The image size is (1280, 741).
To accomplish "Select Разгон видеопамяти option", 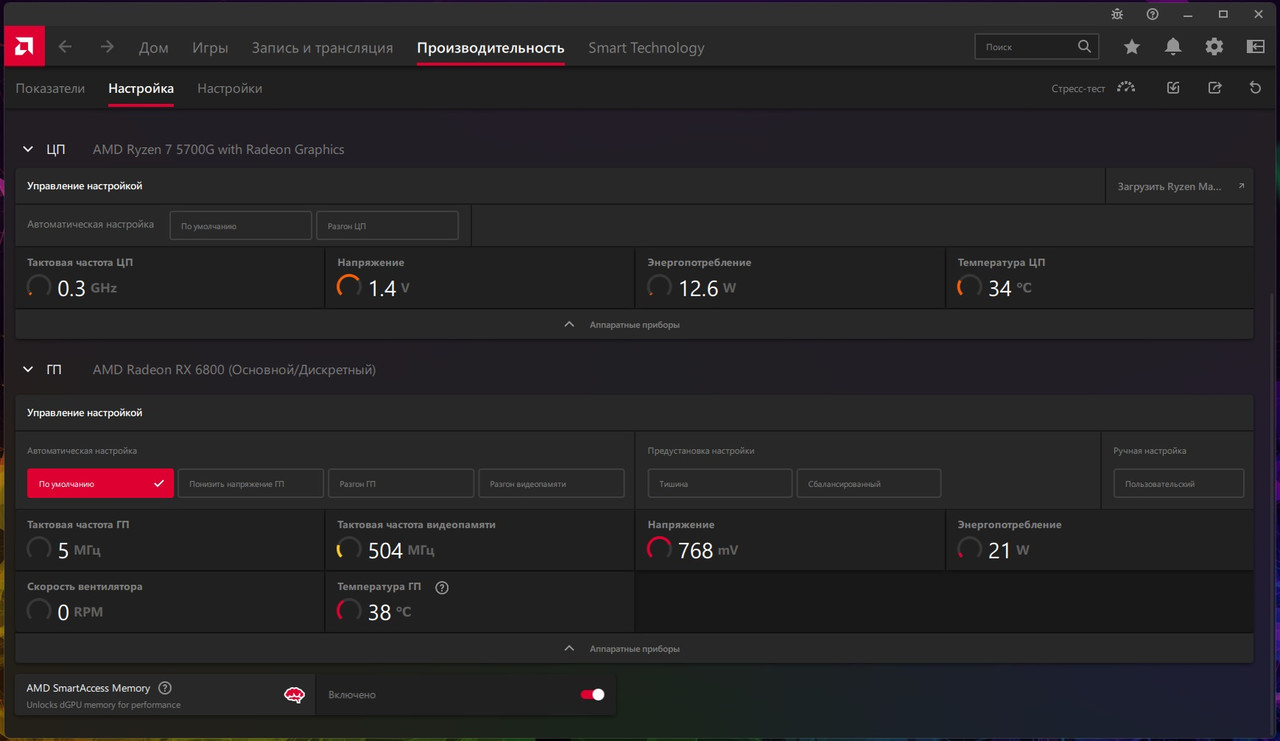I will (551, 483).
